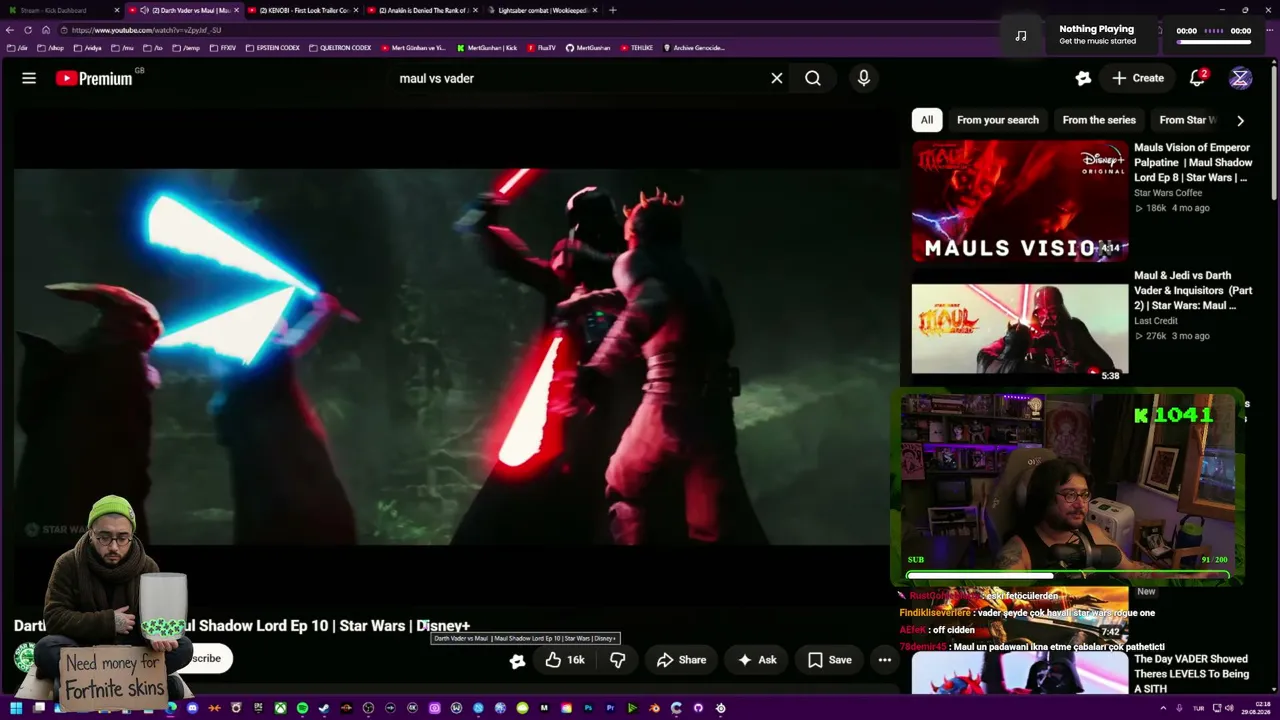Viewport: 1280px width, 720px height.
Task: Click the youtube.com address bar
Action: point(530,30)
